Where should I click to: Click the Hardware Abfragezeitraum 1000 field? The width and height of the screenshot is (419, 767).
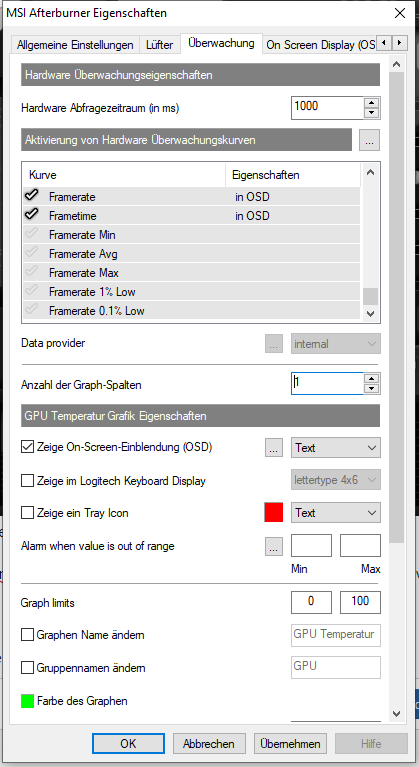(x=328, y=108)
